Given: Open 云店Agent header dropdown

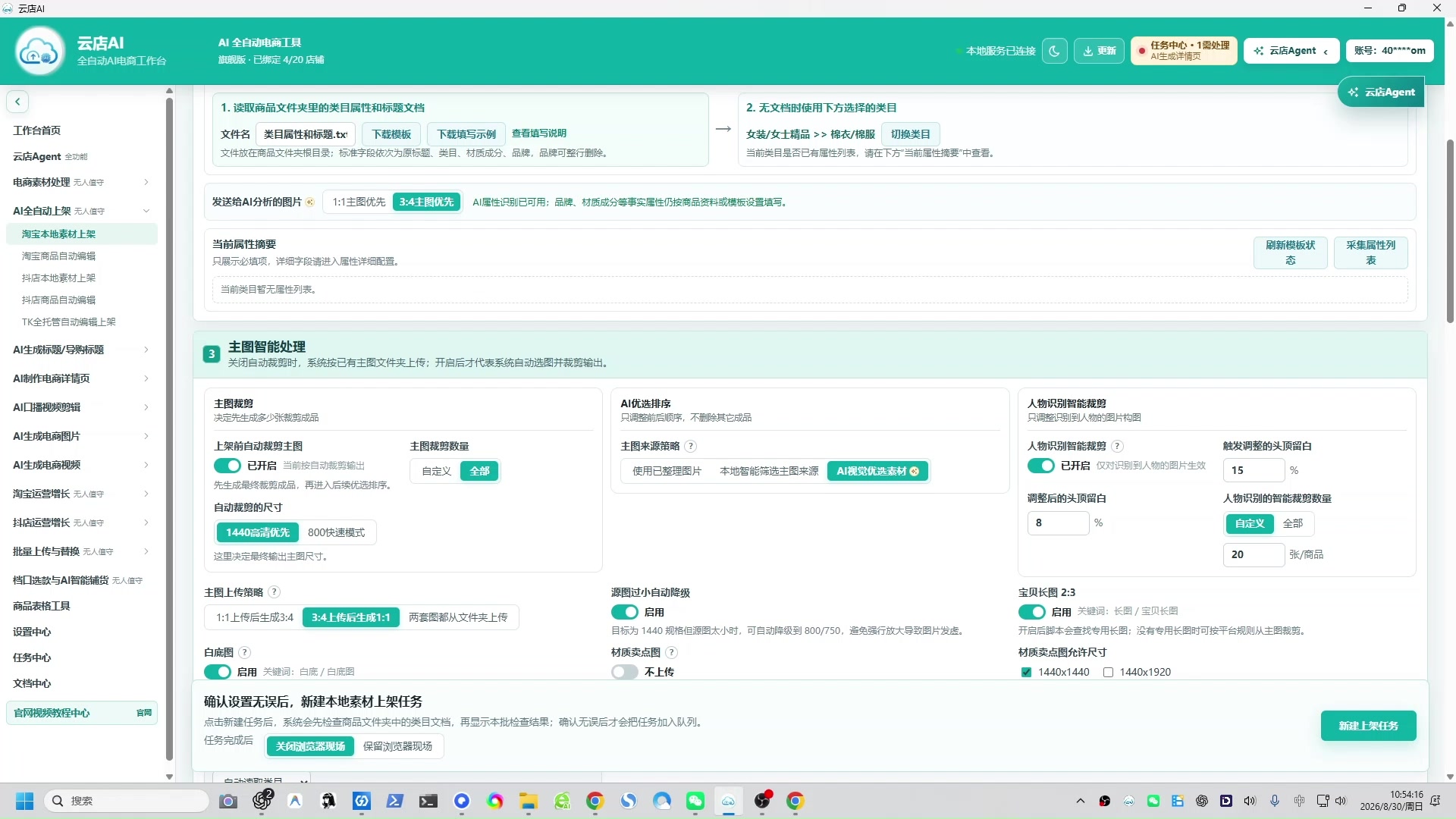Looking at the screenshot, I should (1291, 51).
